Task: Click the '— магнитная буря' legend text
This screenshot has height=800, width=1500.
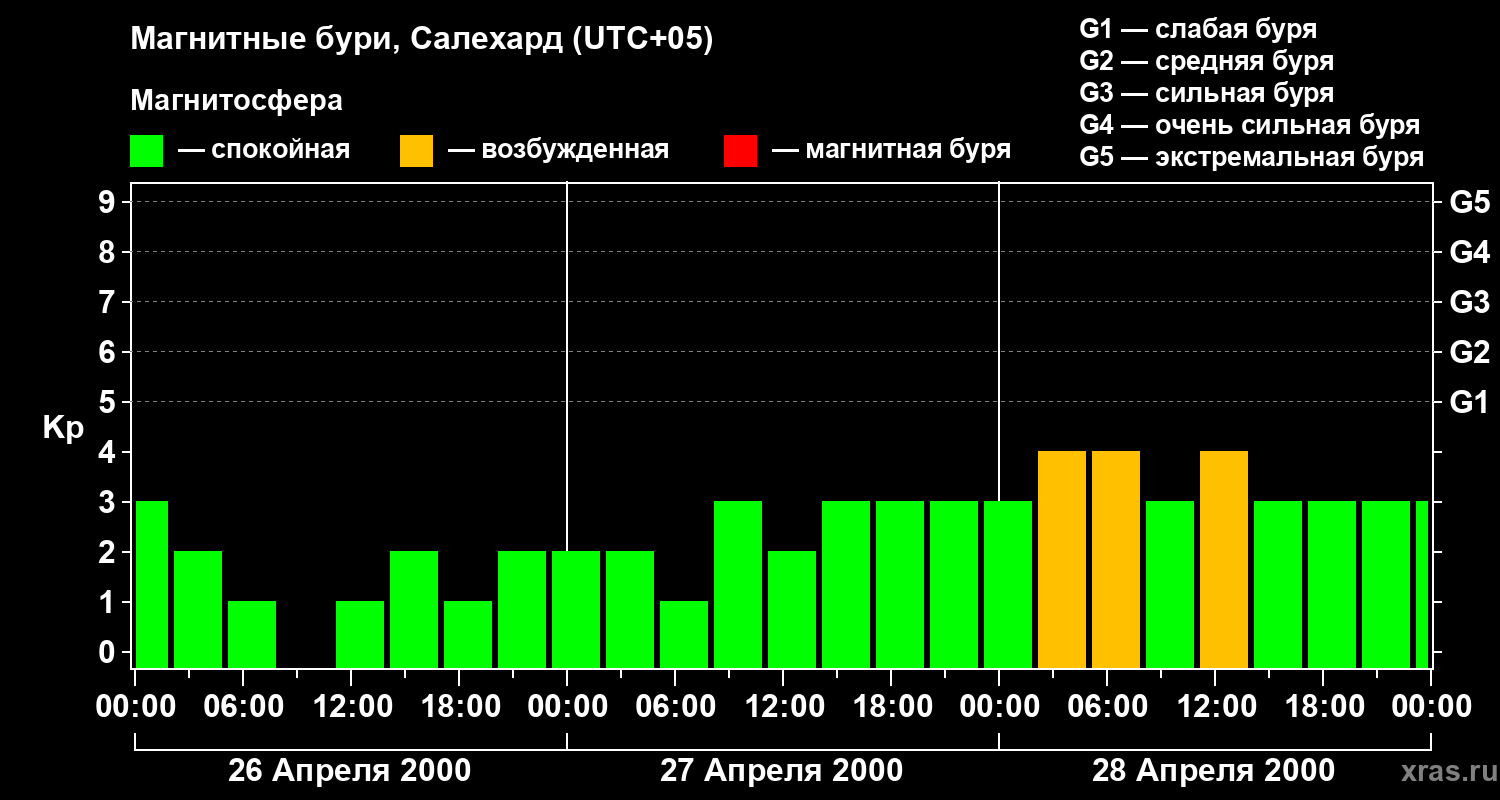Action: point(892,150)
